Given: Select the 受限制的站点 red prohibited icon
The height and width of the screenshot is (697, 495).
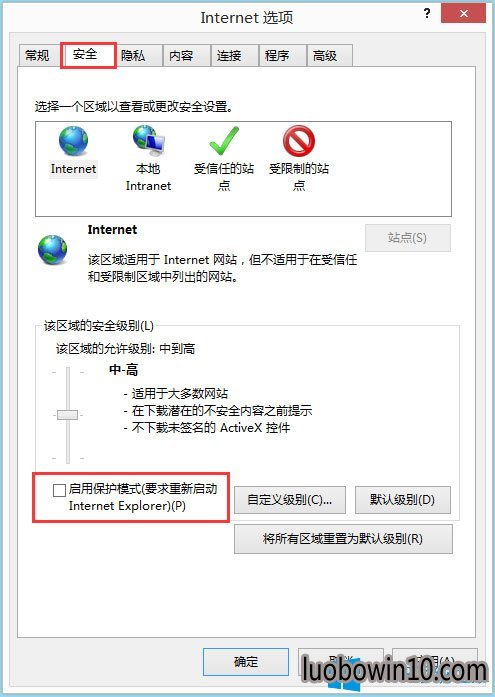Looking at the screenshot, I should [299, 141].
